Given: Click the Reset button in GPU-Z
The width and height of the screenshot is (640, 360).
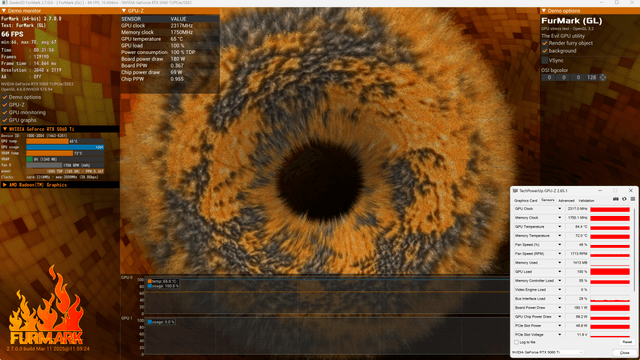Looking at the screenshot, I should [x=627, y=342].
